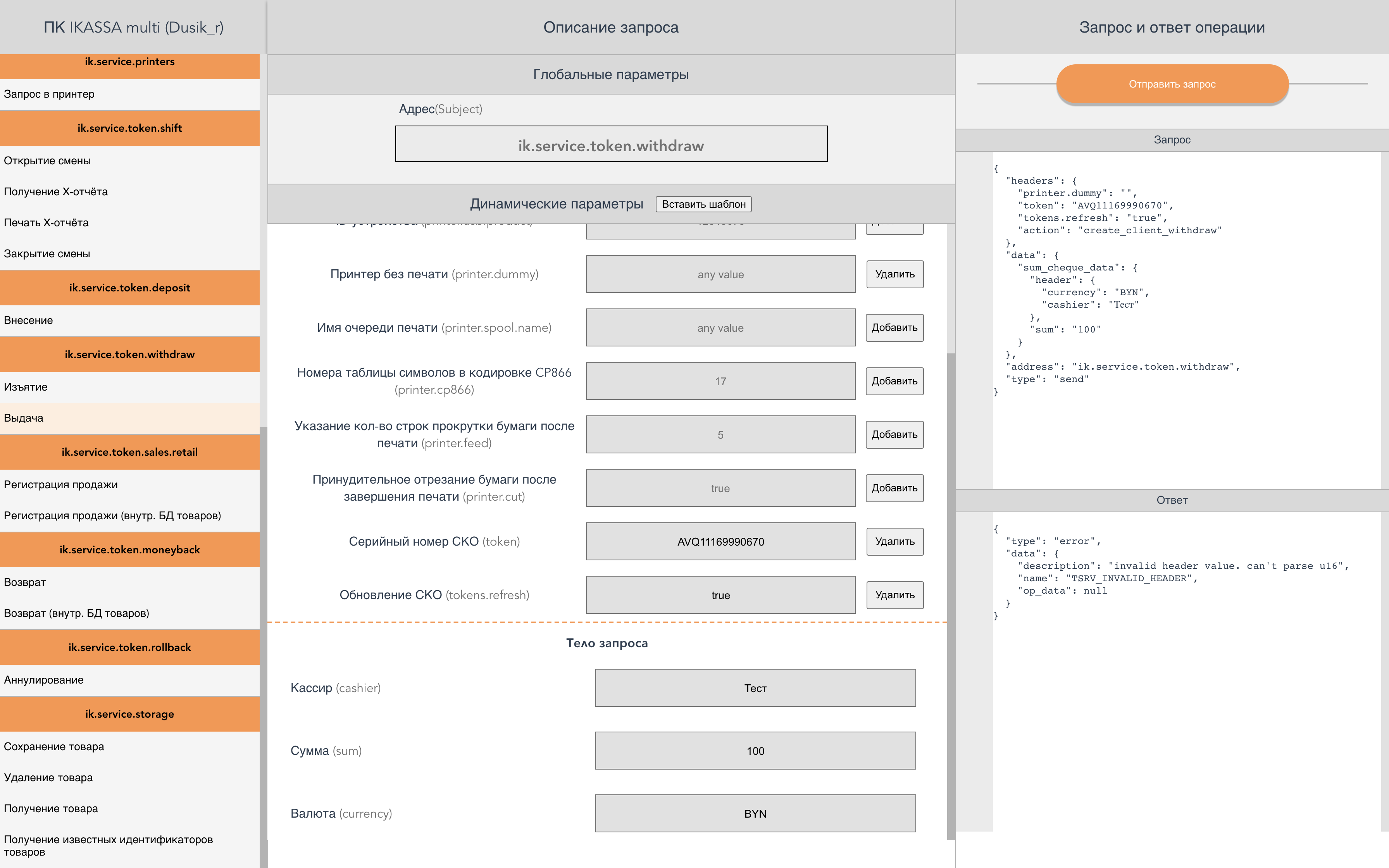Delete the tokens.refresh parameter
Image resolution: width=1389 pixels, height=868 pixels.
pos(894,595)
